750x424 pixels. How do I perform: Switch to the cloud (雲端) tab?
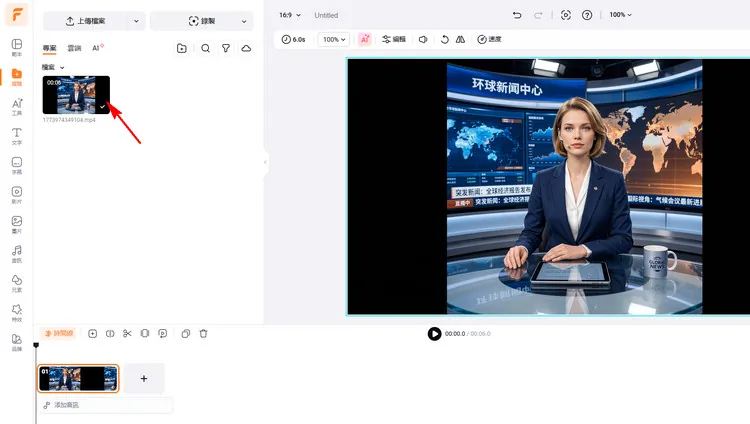pyautogui.click(x=74, y=48)
